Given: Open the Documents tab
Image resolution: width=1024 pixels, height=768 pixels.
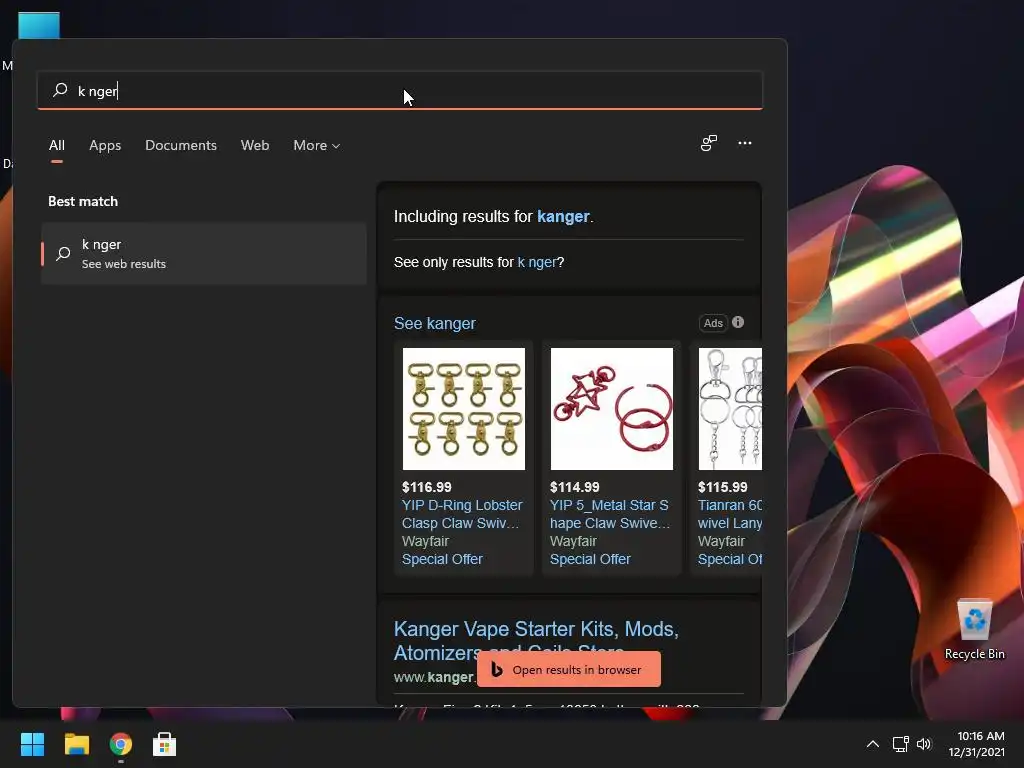Looking at the screenshot, I should (181, 145).
